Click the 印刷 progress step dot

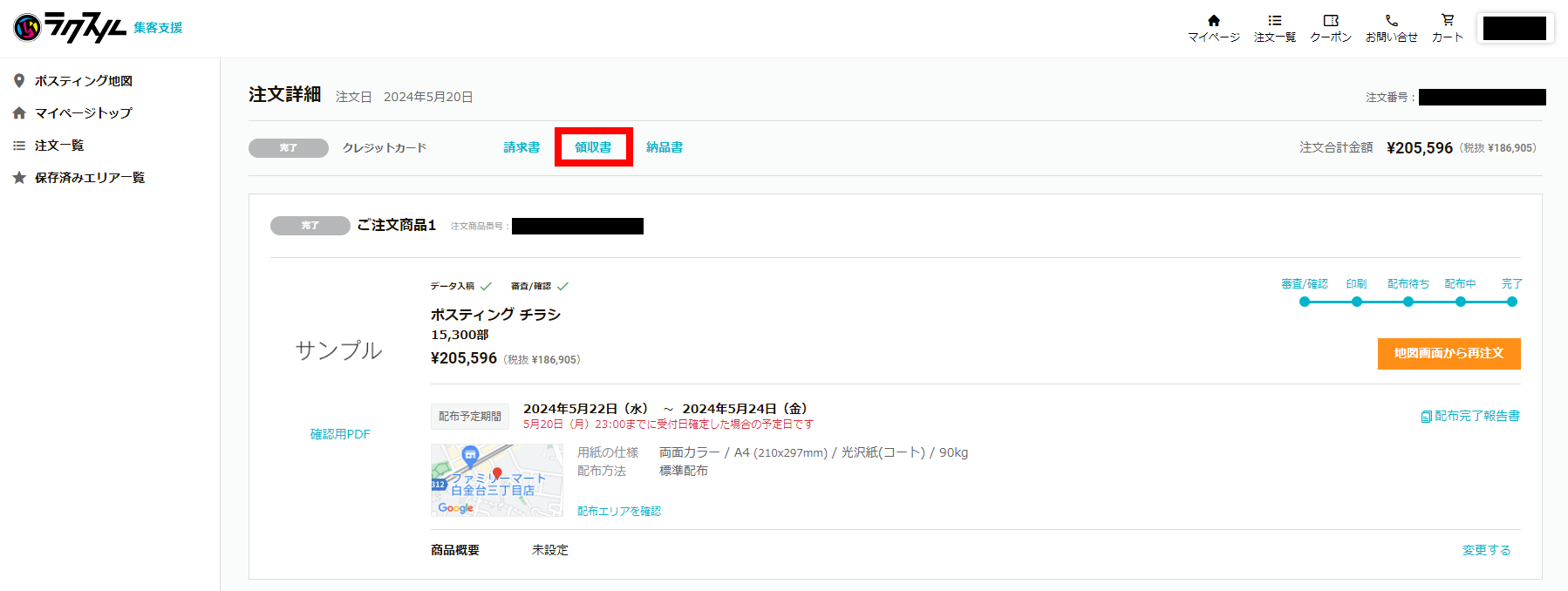(x=1357, y=302)
